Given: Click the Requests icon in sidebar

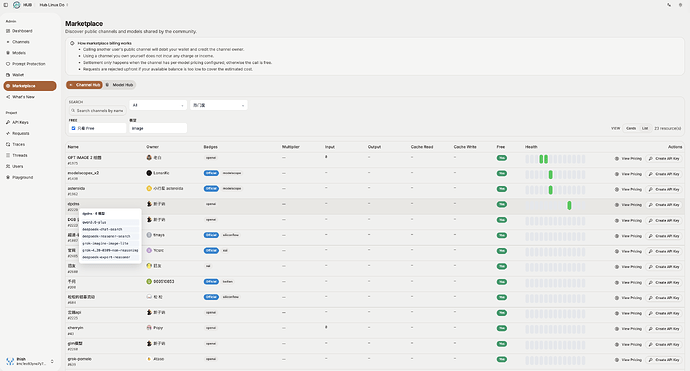Looking at the screenshot, I should [x=8, y=133].
